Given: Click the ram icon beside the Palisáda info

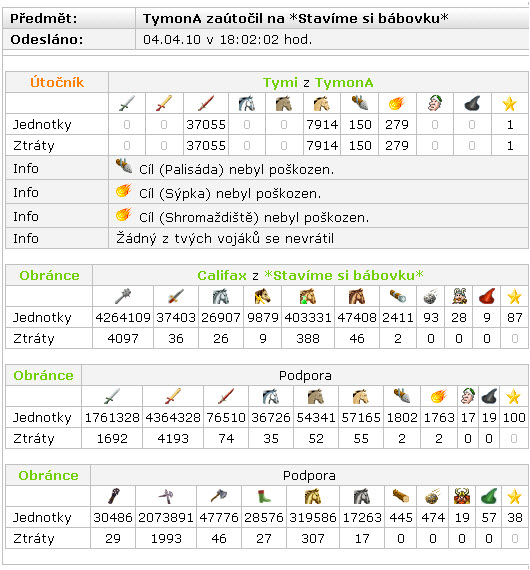Looking at the screenshot, I should coord(124,166).
